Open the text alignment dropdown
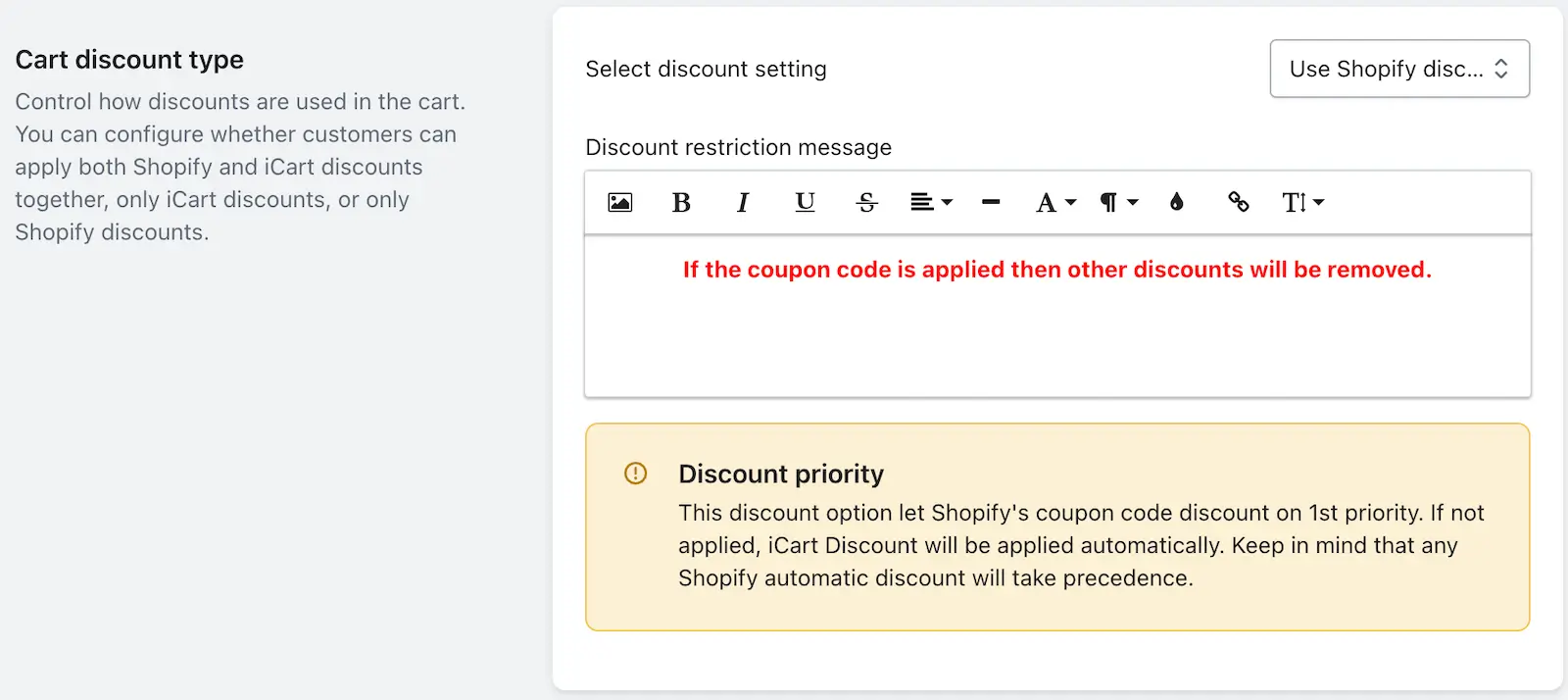The image size is (1568, 700). pos(931,203)
